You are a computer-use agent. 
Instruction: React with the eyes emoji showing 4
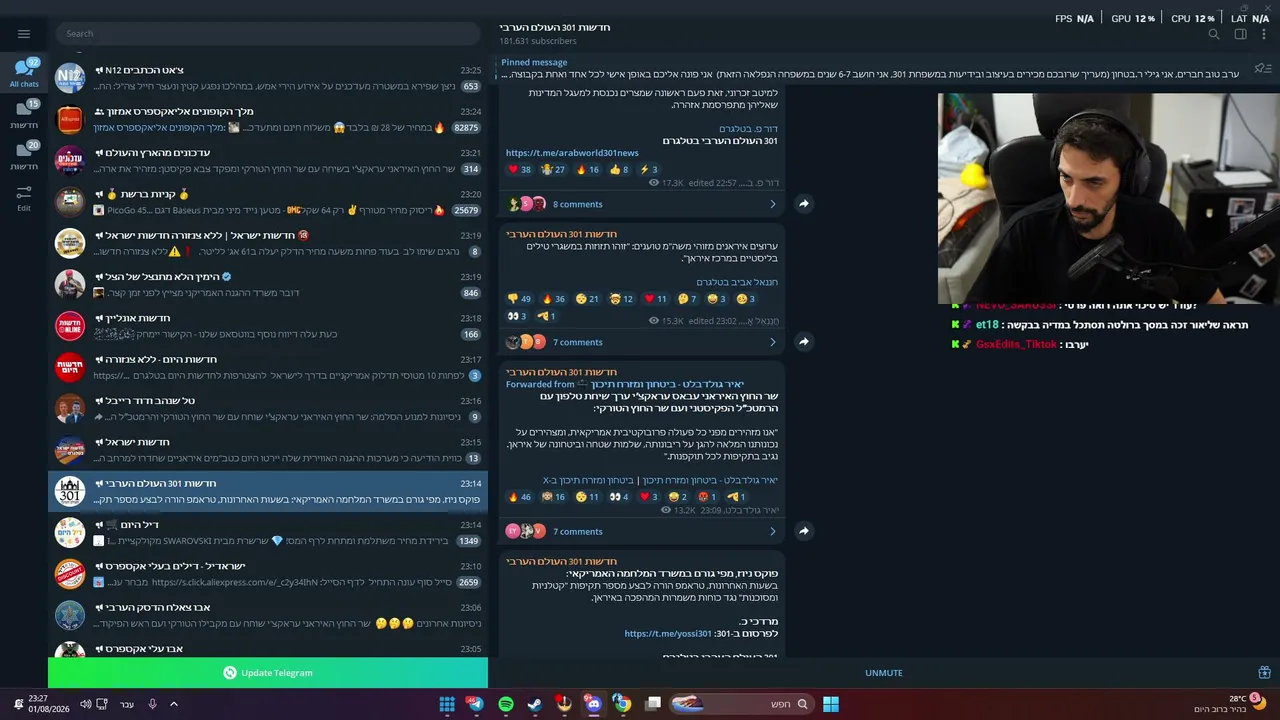(x=619, y=497)
